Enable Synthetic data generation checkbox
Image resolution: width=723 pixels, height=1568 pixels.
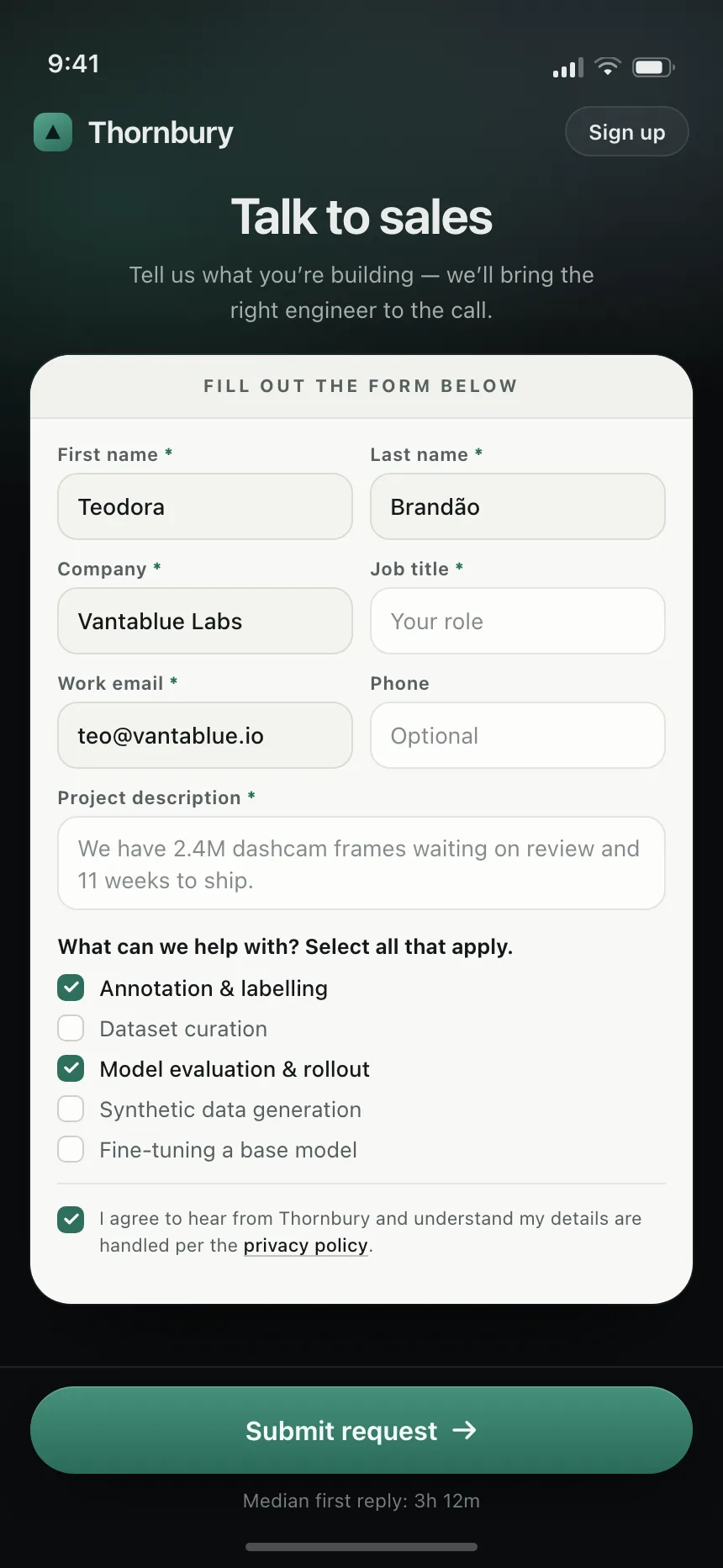pos(71,1109)
